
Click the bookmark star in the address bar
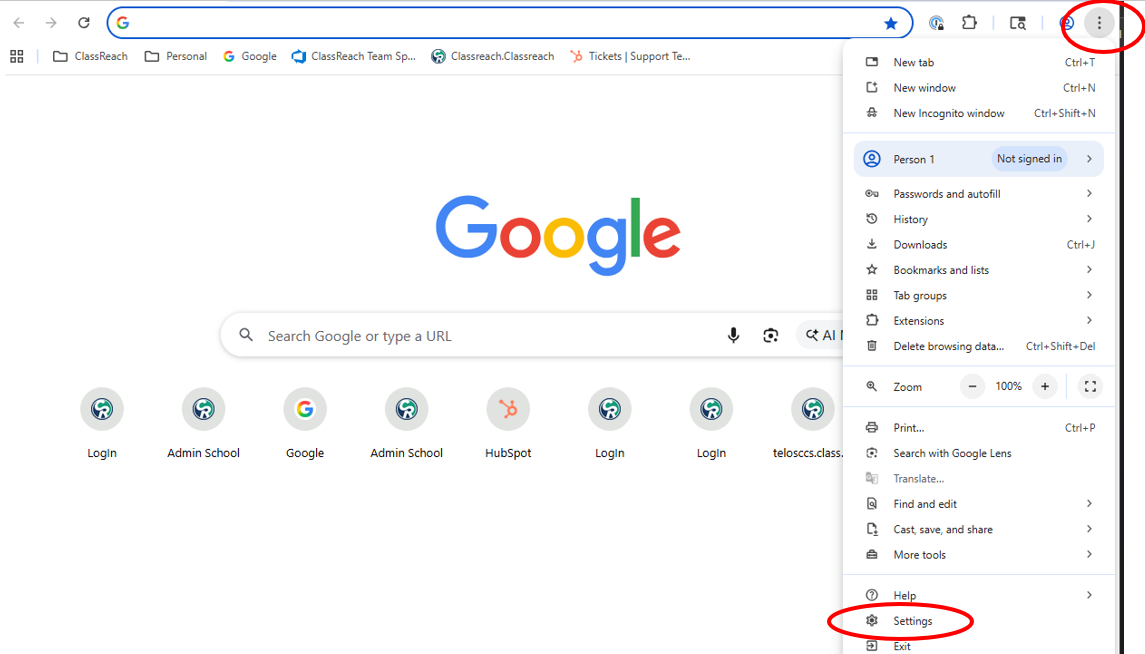click(889, 21)
